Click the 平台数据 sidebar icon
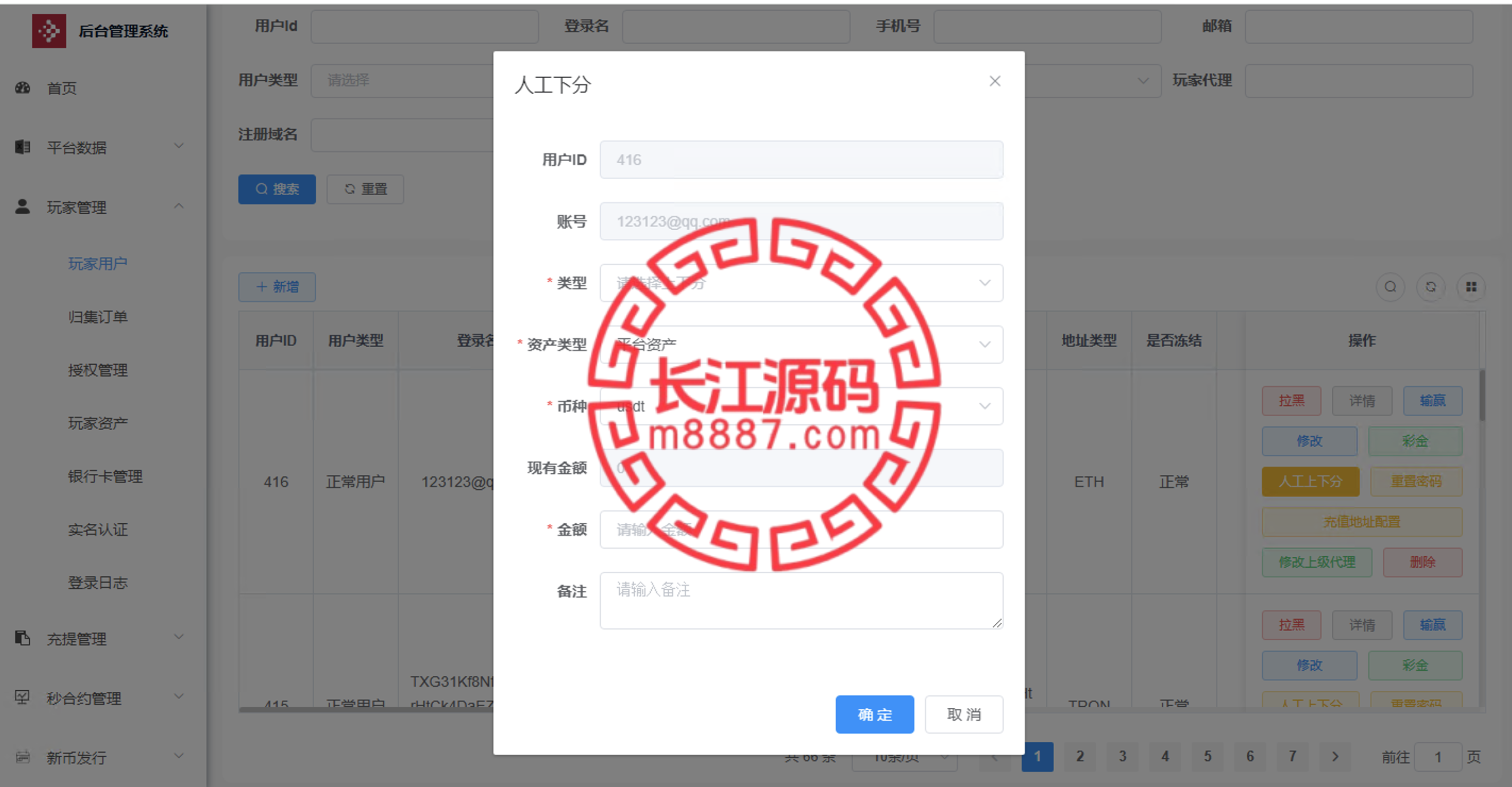The height and width of the screenshot is (787, 1512). pyautogui.click(x=23, y=147)
